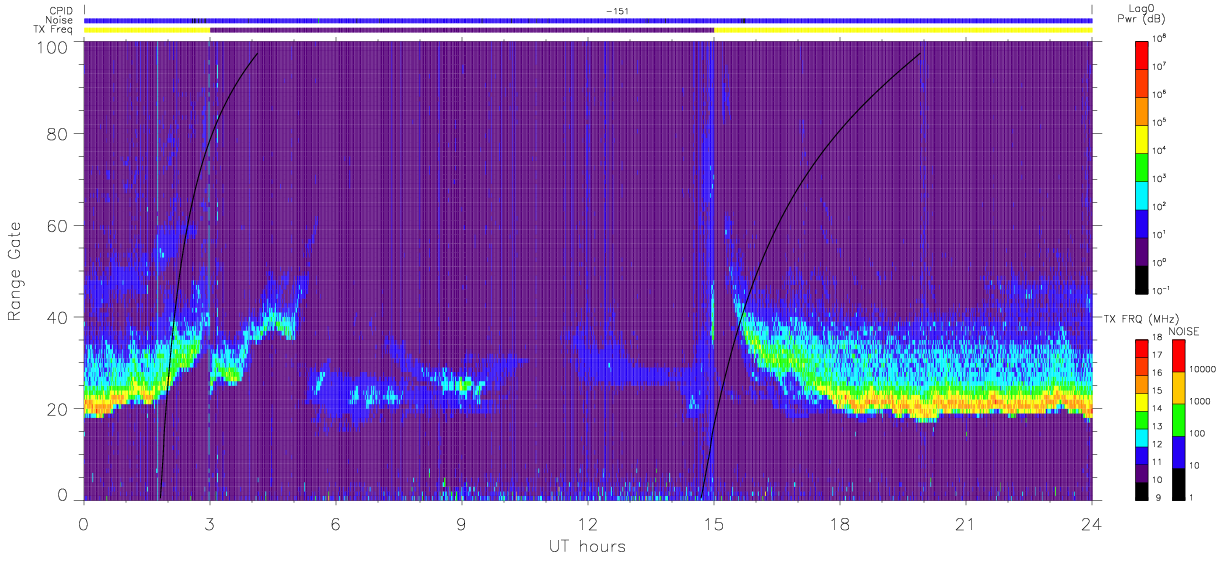1228x567 pixels.
Task: Click the "CPID" label at top left
Action: tap(61, 10)
